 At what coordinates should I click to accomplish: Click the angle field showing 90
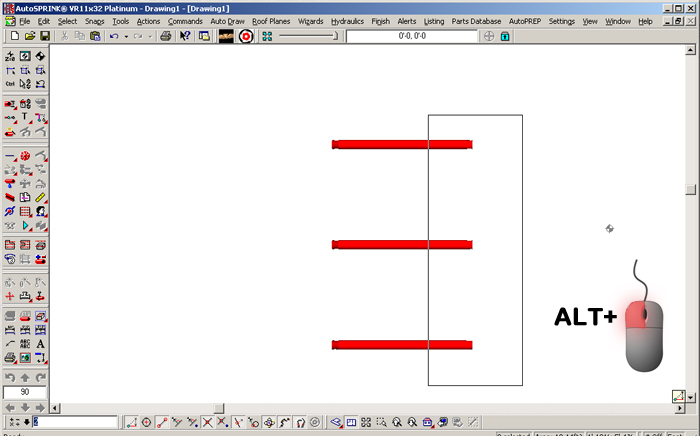pos(24,393)
